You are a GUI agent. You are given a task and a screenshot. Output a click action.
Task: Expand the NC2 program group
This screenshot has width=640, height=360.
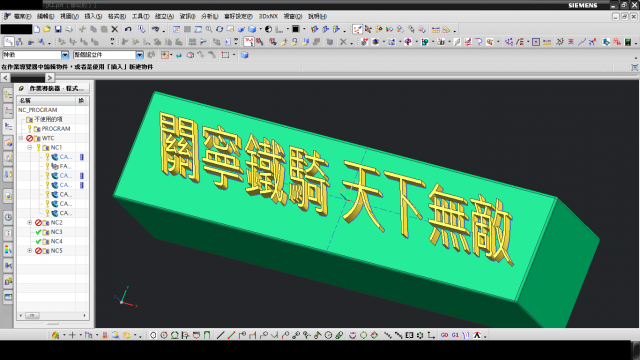tap(30, 222)
